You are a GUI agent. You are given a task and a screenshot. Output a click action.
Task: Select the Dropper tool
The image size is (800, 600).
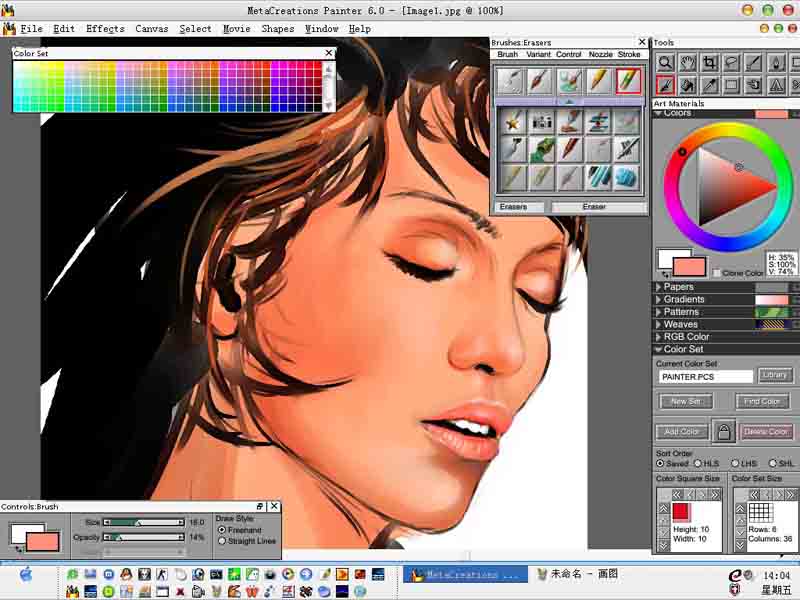(710, 85)
